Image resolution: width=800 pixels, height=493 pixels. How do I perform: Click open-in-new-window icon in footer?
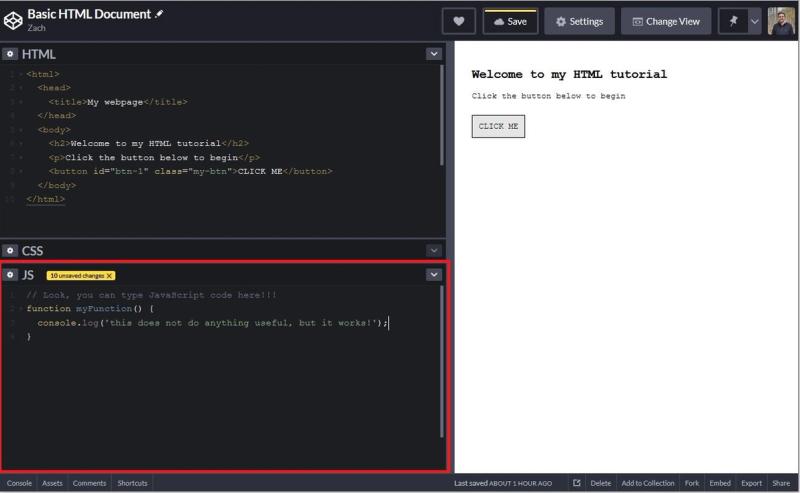[577, 483]
